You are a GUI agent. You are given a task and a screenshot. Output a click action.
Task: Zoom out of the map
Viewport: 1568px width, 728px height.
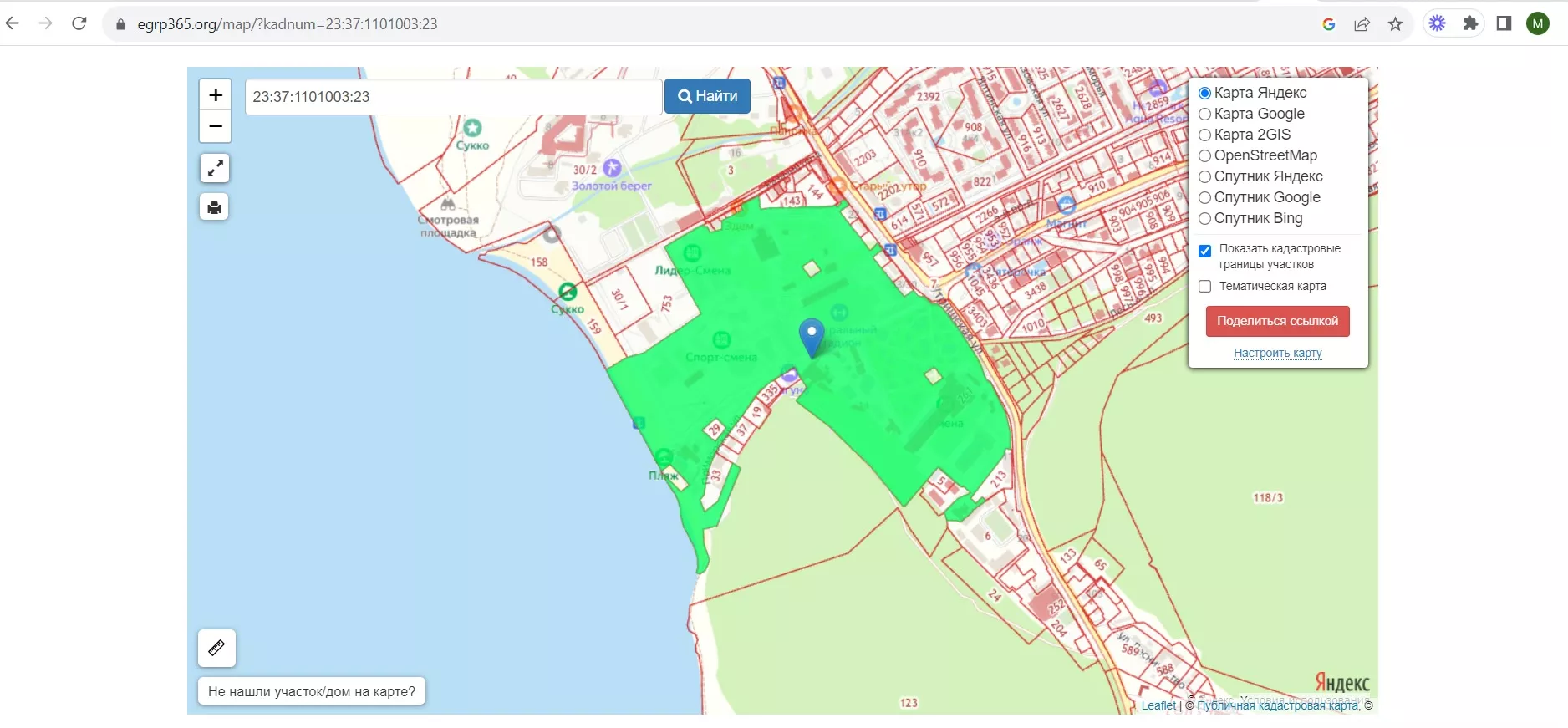pos(215,127)
